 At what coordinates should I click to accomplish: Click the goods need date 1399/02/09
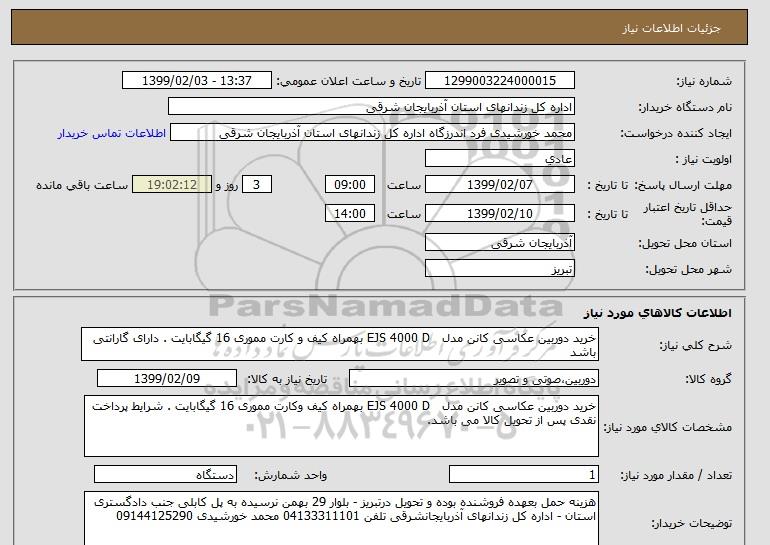pos(167,379)
